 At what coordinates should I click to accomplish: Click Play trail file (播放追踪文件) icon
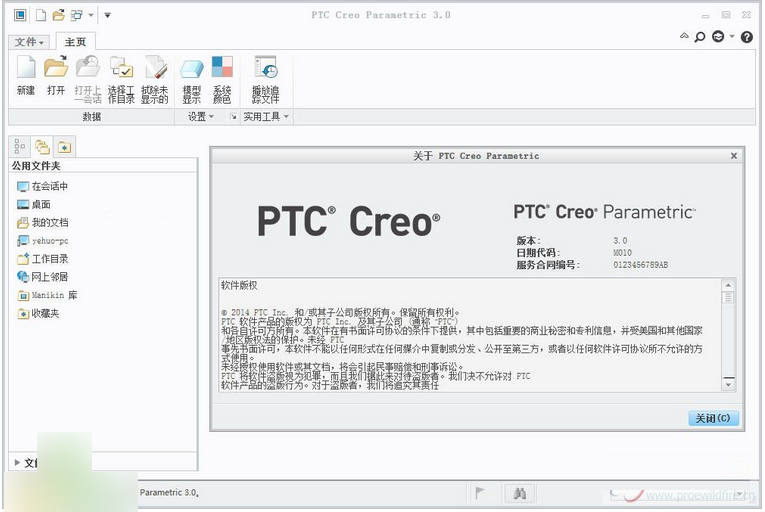[x=266, y=67]
